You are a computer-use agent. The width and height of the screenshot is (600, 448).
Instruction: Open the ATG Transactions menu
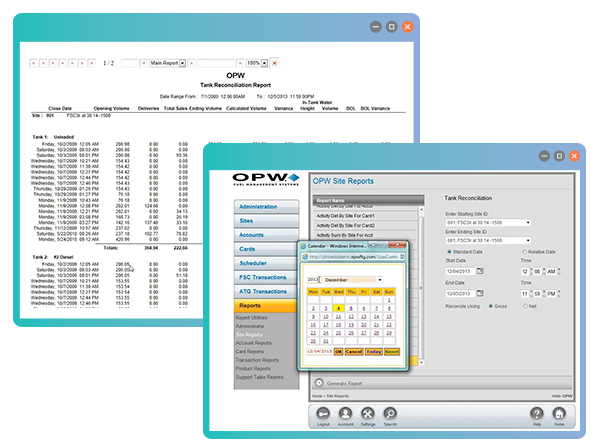(266, 292)
